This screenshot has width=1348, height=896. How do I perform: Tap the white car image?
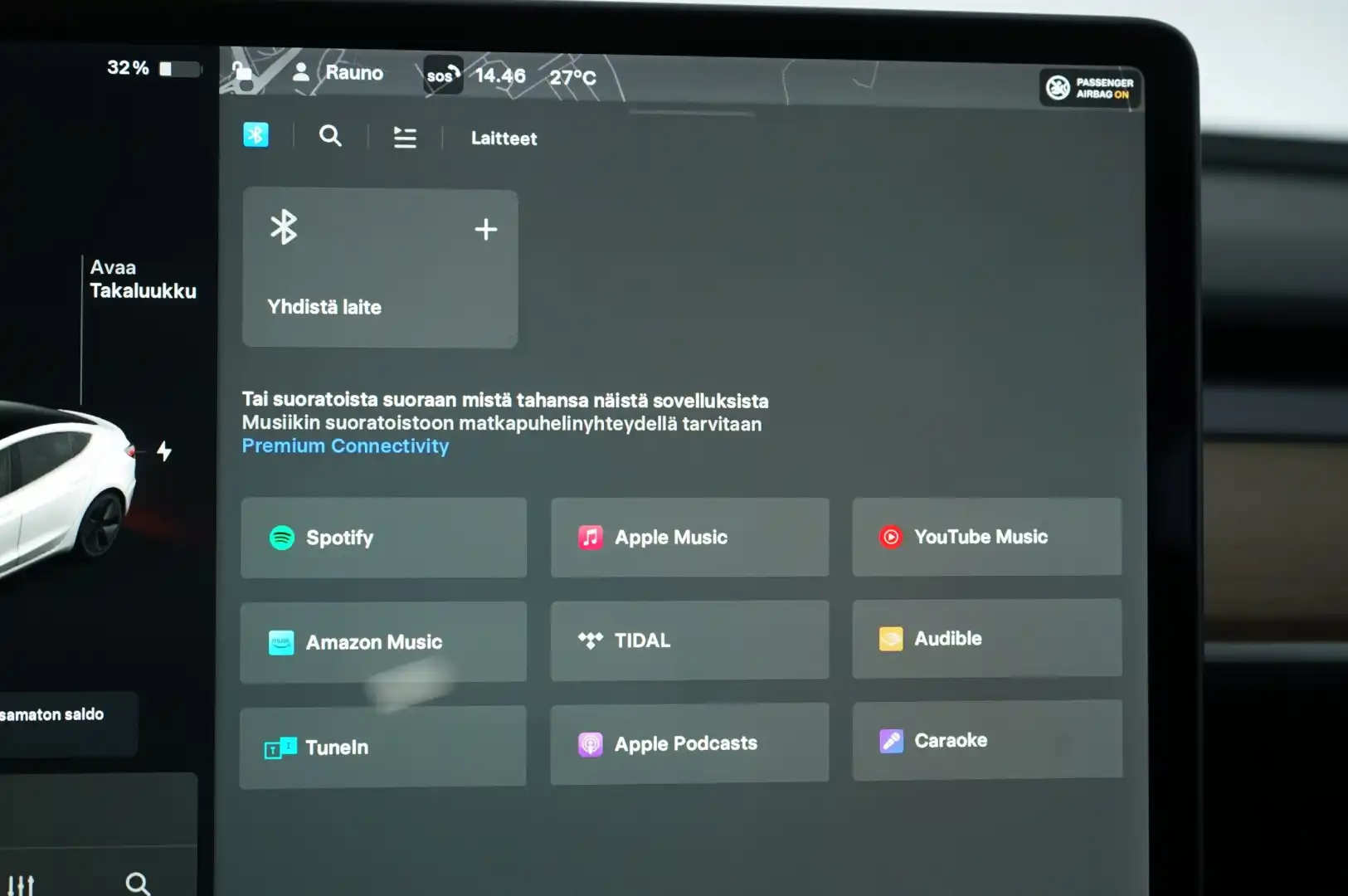click(x=66, y=489)
